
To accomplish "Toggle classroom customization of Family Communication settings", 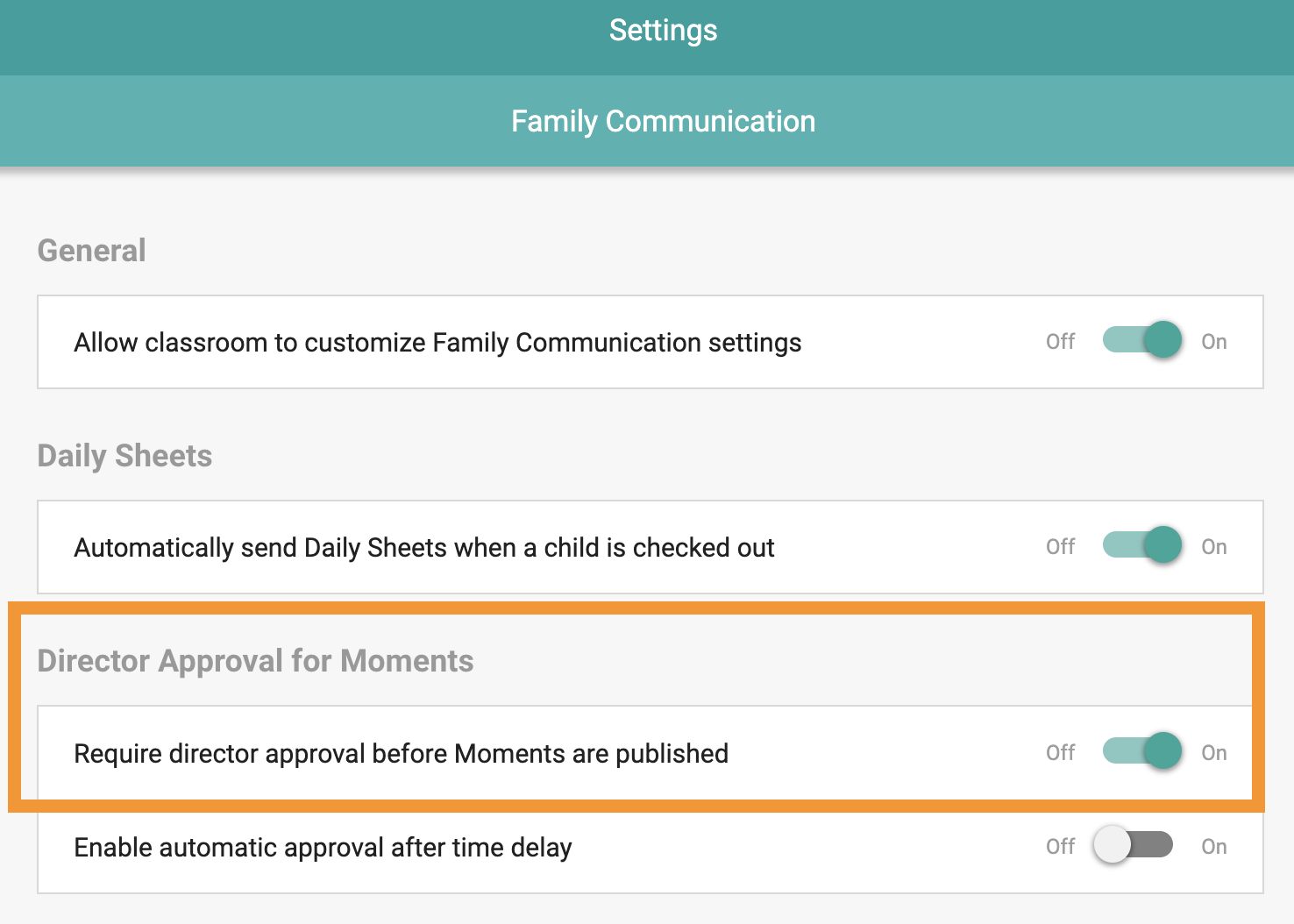I will pyautogui.click(x=1141, y=340).
